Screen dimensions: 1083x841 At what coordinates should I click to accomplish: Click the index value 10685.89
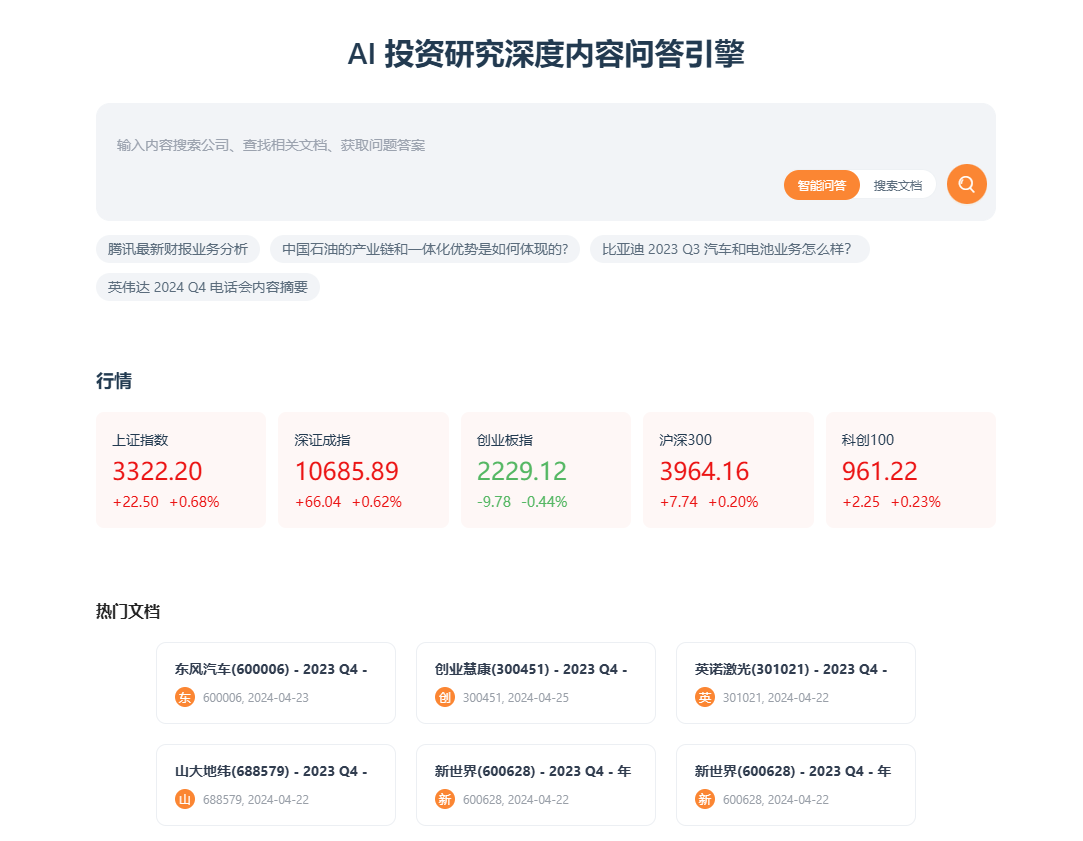347,472
